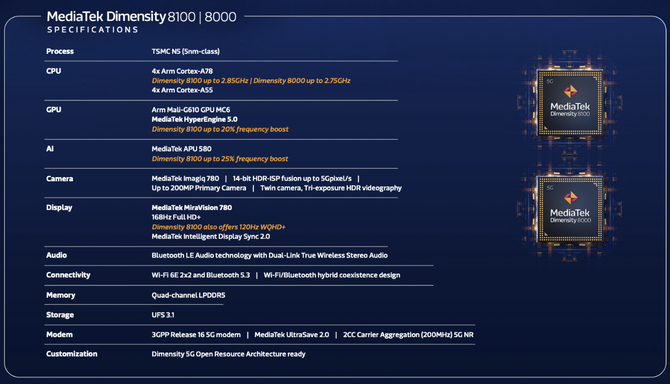Click 'Dimensity 8100 up to 25% frequency boost'
670x384 pixels.
pyautogui.click(x=220, y=159)
